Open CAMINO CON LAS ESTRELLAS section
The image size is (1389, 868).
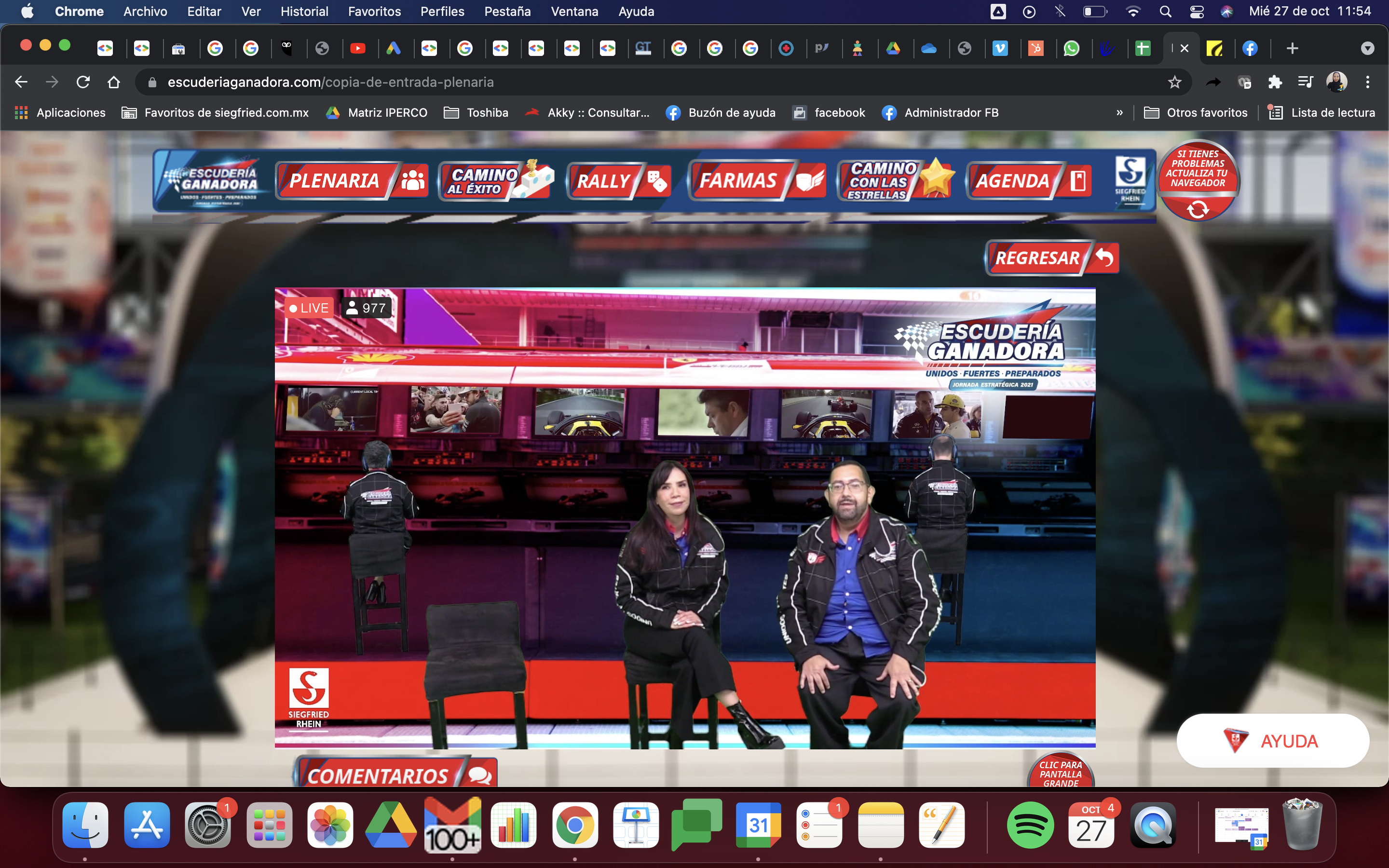(896, 180)
